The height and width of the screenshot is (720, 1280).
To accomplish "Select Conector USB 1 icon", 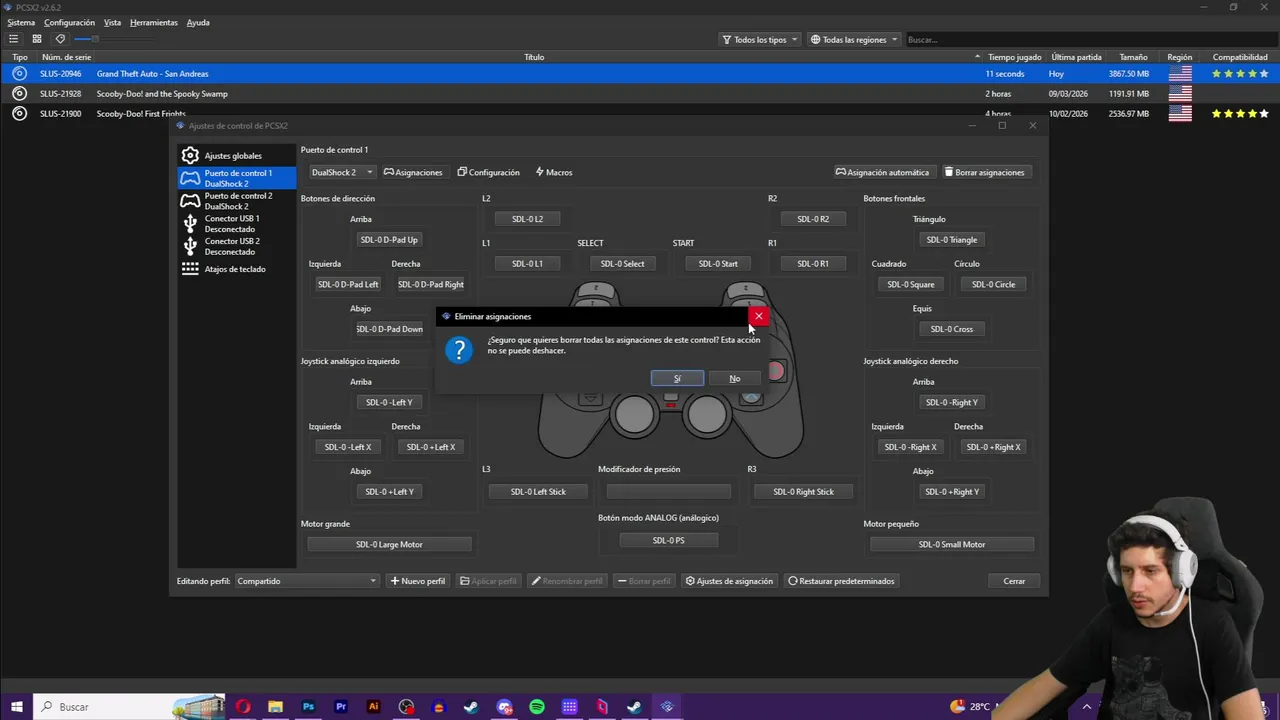I will click(x=190, y=224).
